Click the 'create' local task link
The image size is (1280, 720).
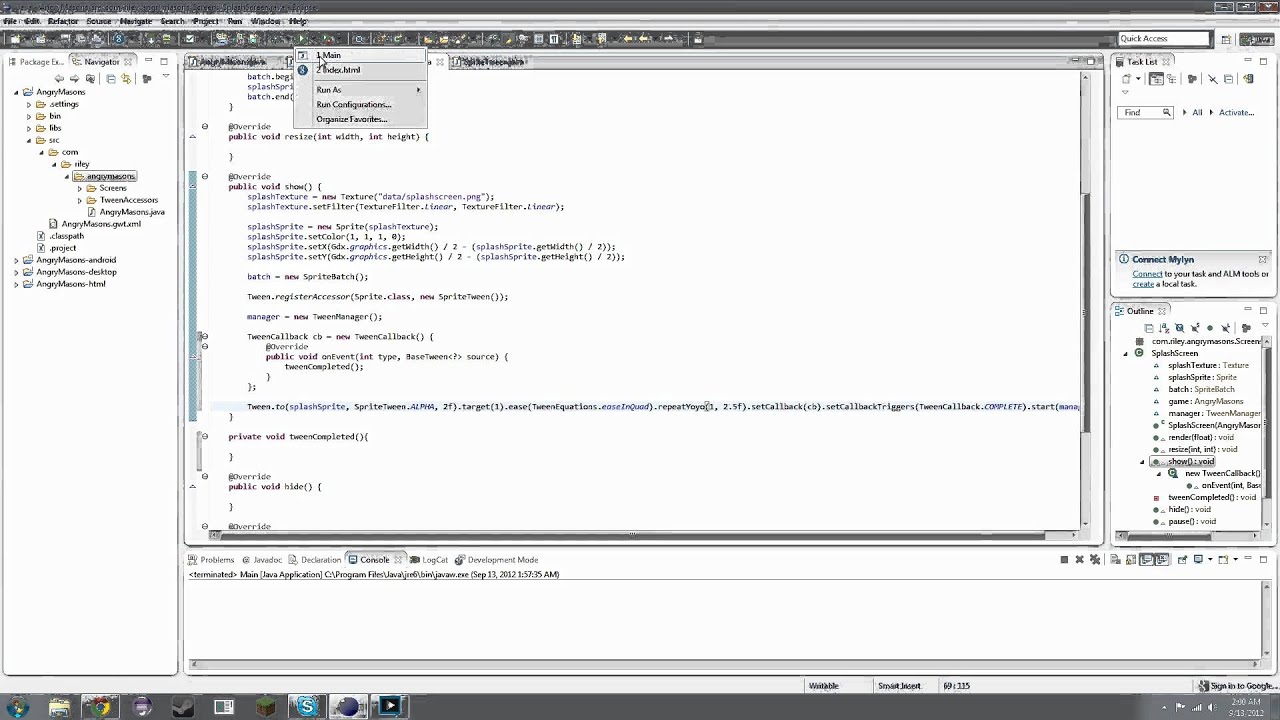click(1143, 284)
